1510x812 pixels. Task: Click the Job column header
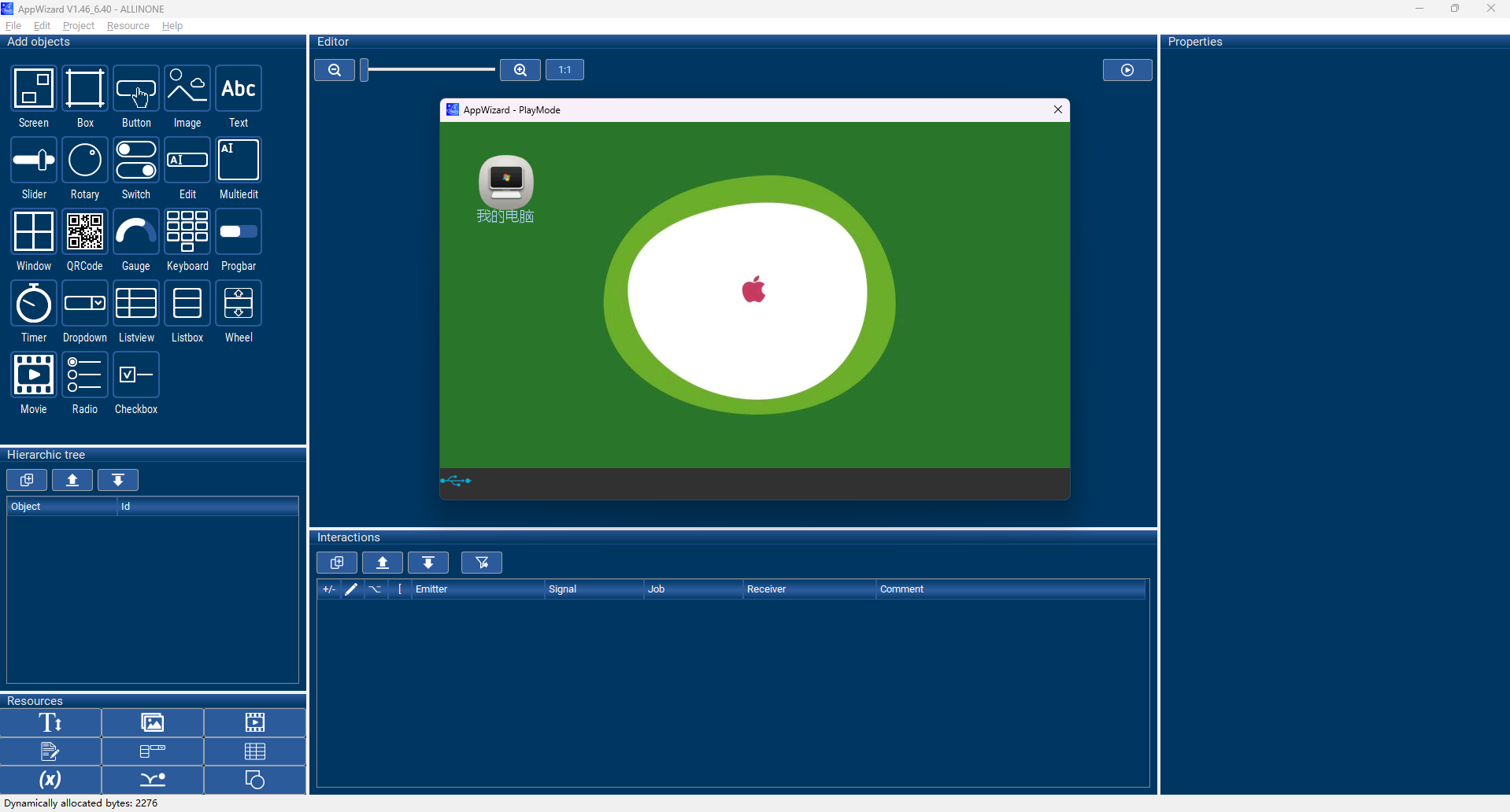694,589
